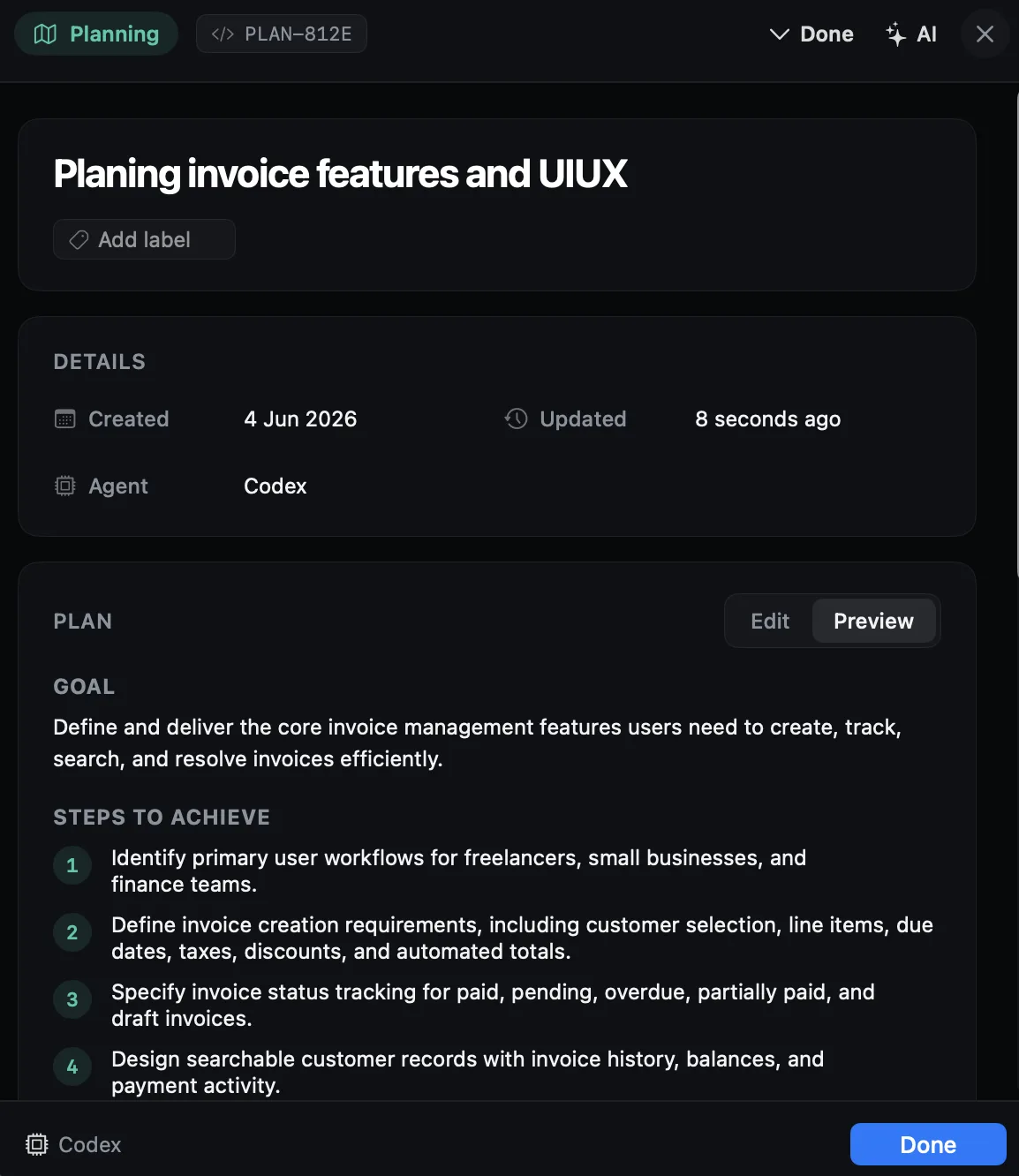Copy the PLAN-812E identifier badge
The image size is (1019, 1176).
click(281, 34)
